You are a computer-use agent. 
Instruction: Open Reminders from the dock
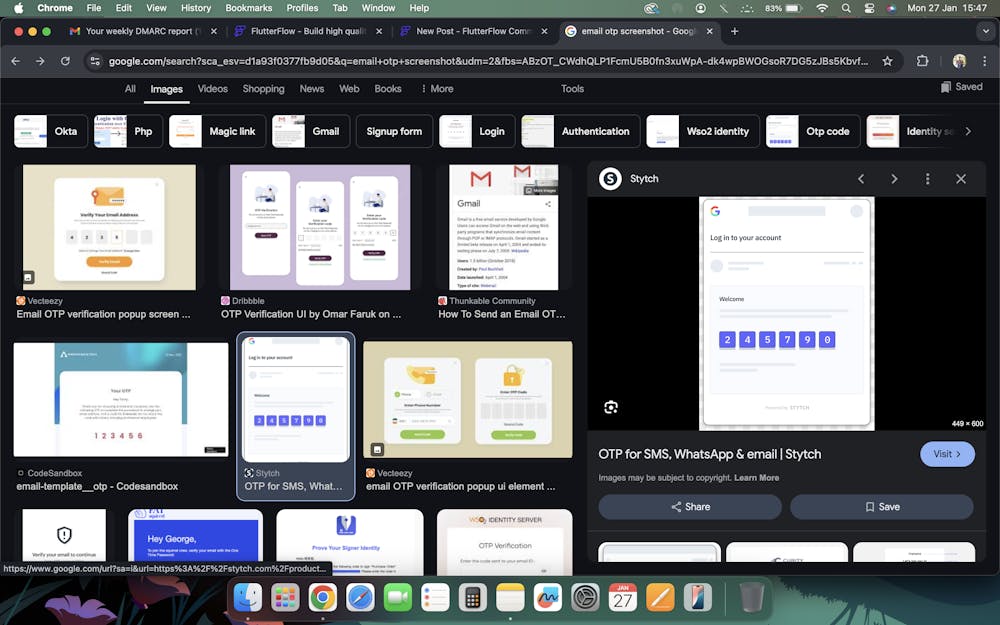(436, 598)
